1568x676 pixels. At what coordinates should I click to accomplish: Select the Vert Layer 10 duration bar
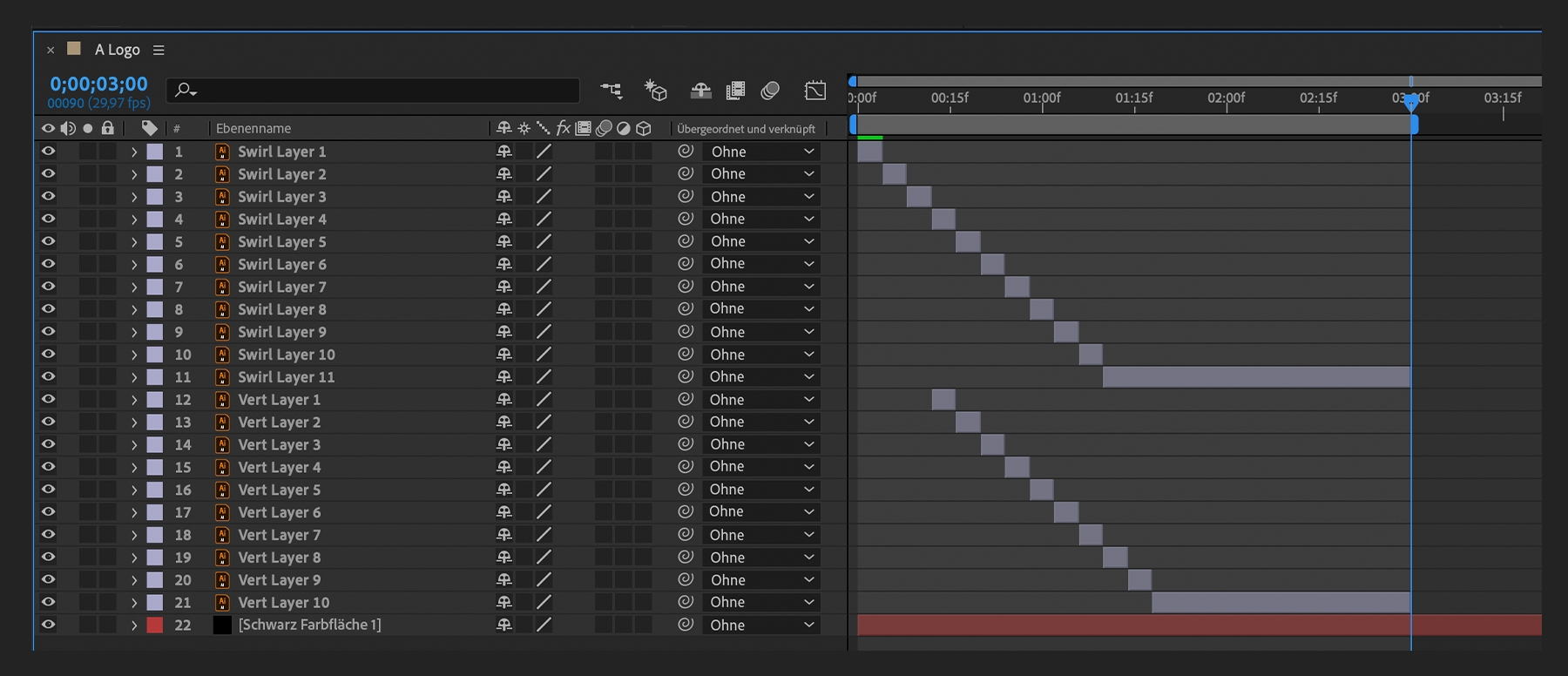click(1281, 602)
